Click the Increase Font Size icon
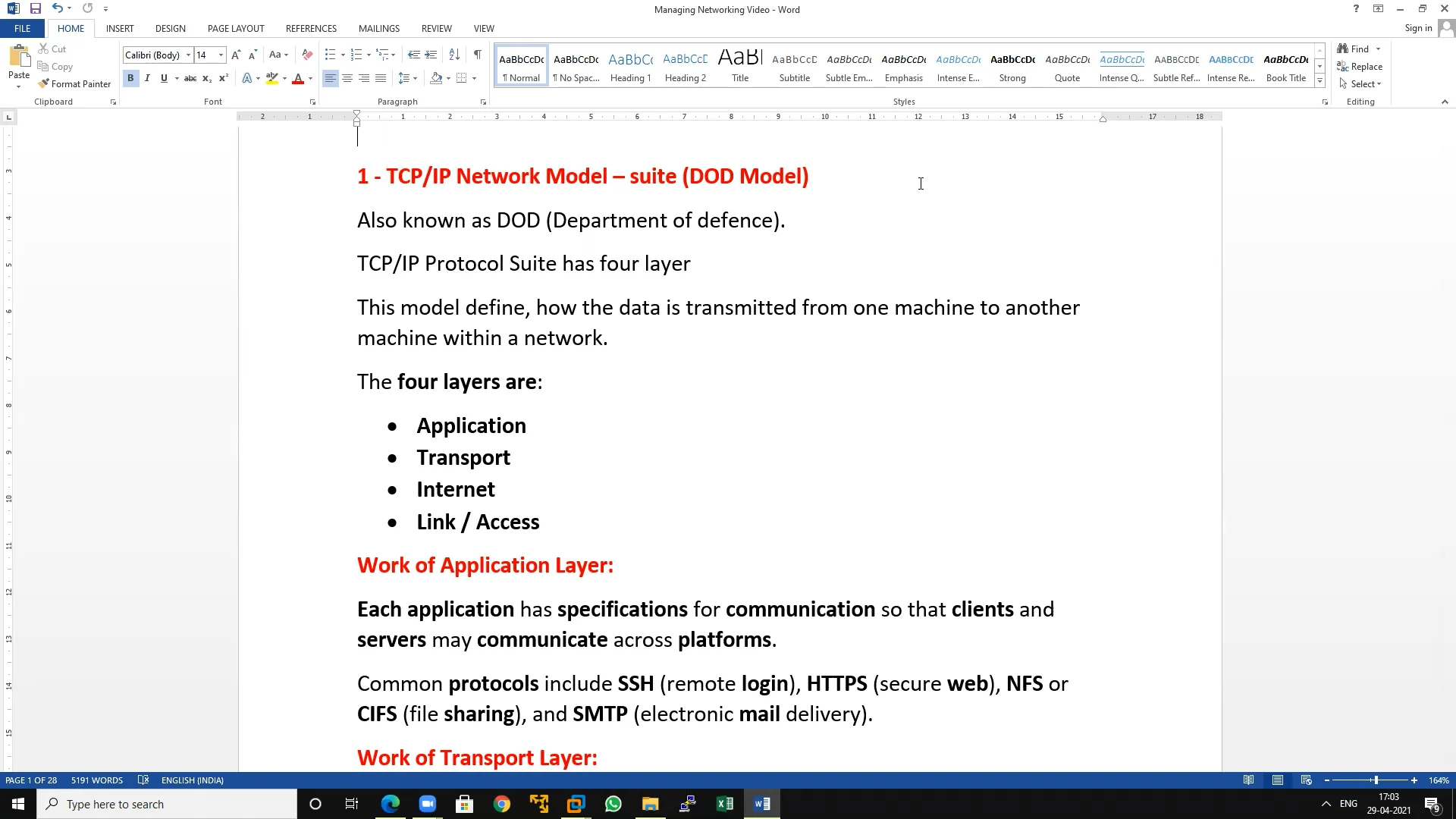 (x=236, y=55)
